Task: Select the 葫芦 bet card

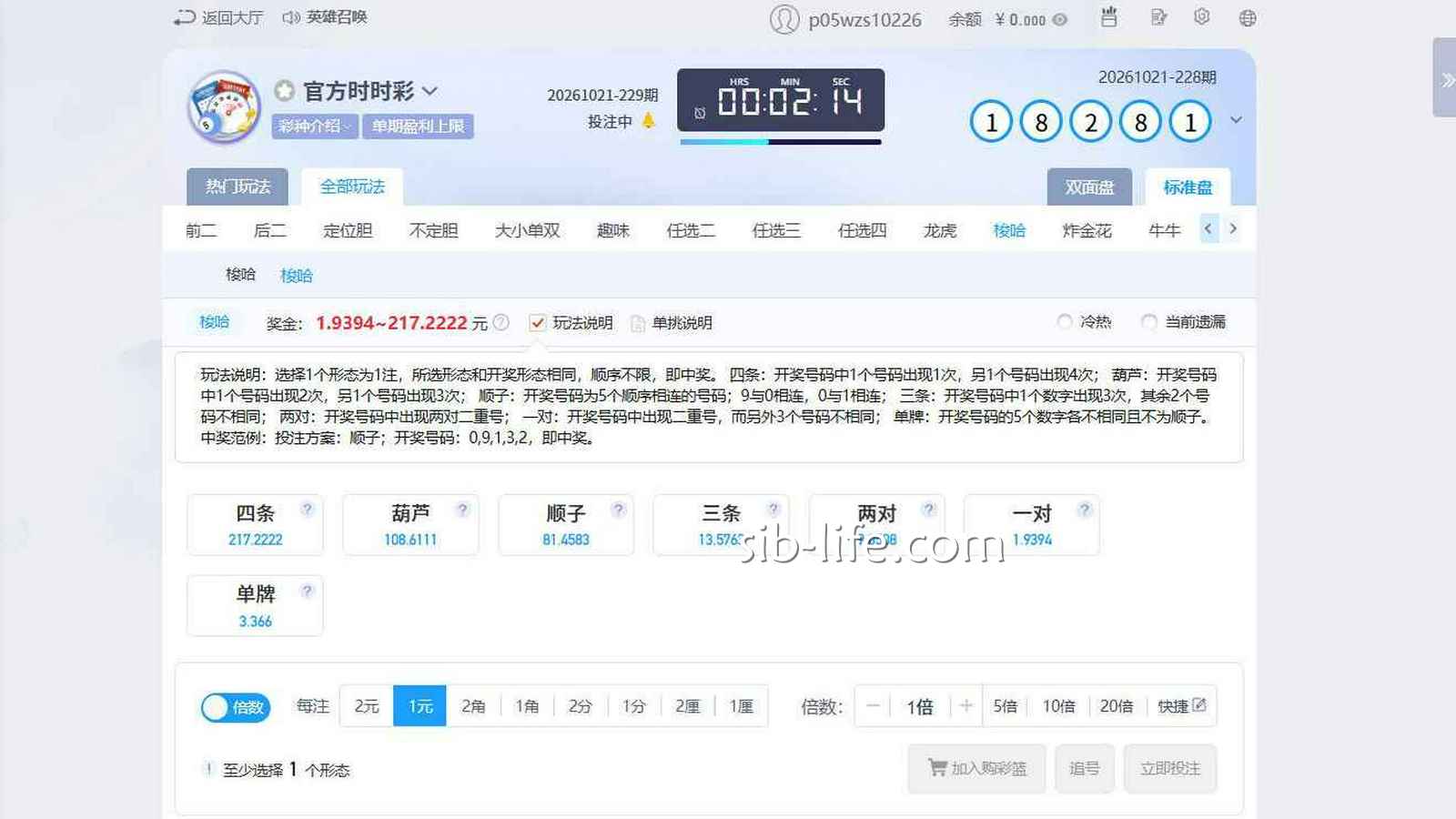Action: point(410,525)
